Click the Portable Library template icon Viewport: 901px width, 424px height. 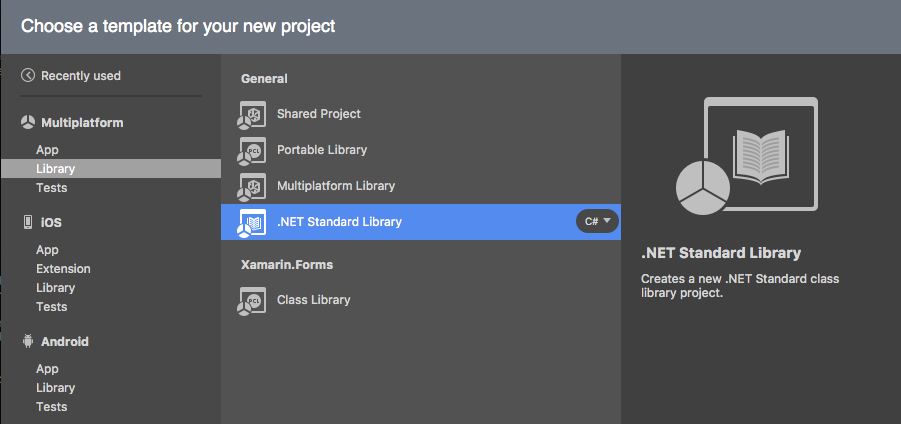[x=251, y=150]
